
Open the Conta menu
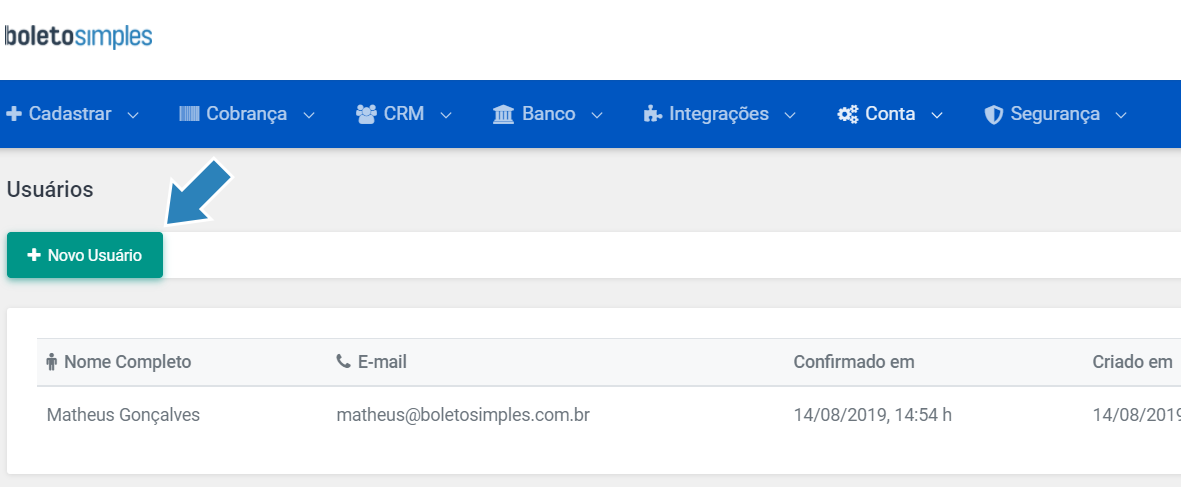click(x=890, y=114)
